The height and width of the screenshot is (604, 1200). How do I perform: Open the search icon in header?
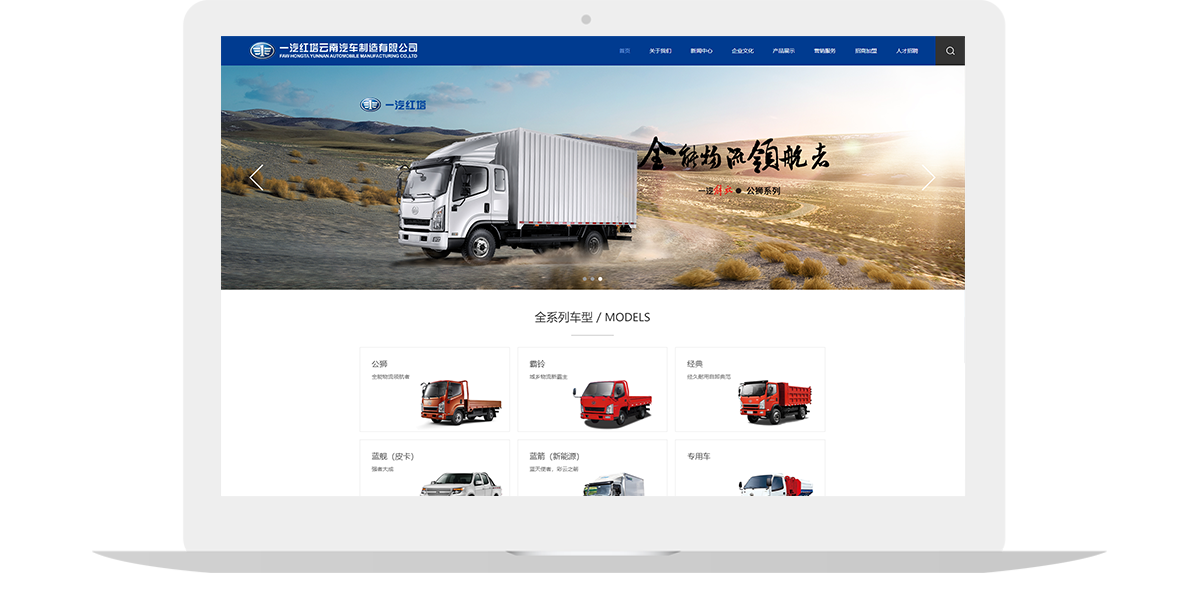pyautogui.click(x=950, y=51)
